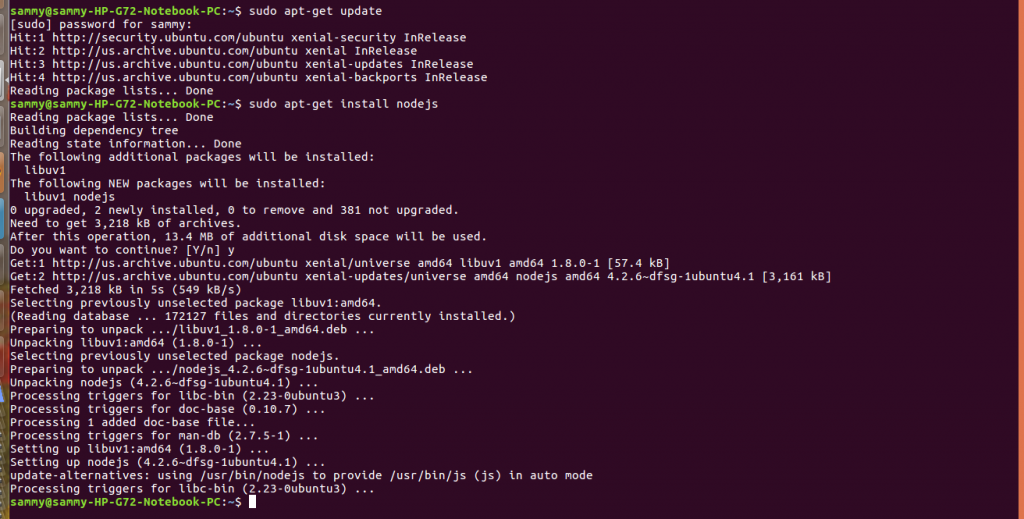Open the URL on the Hit:3 xenial-updates line
This screenshot has height=519, width=1024.
175,64
